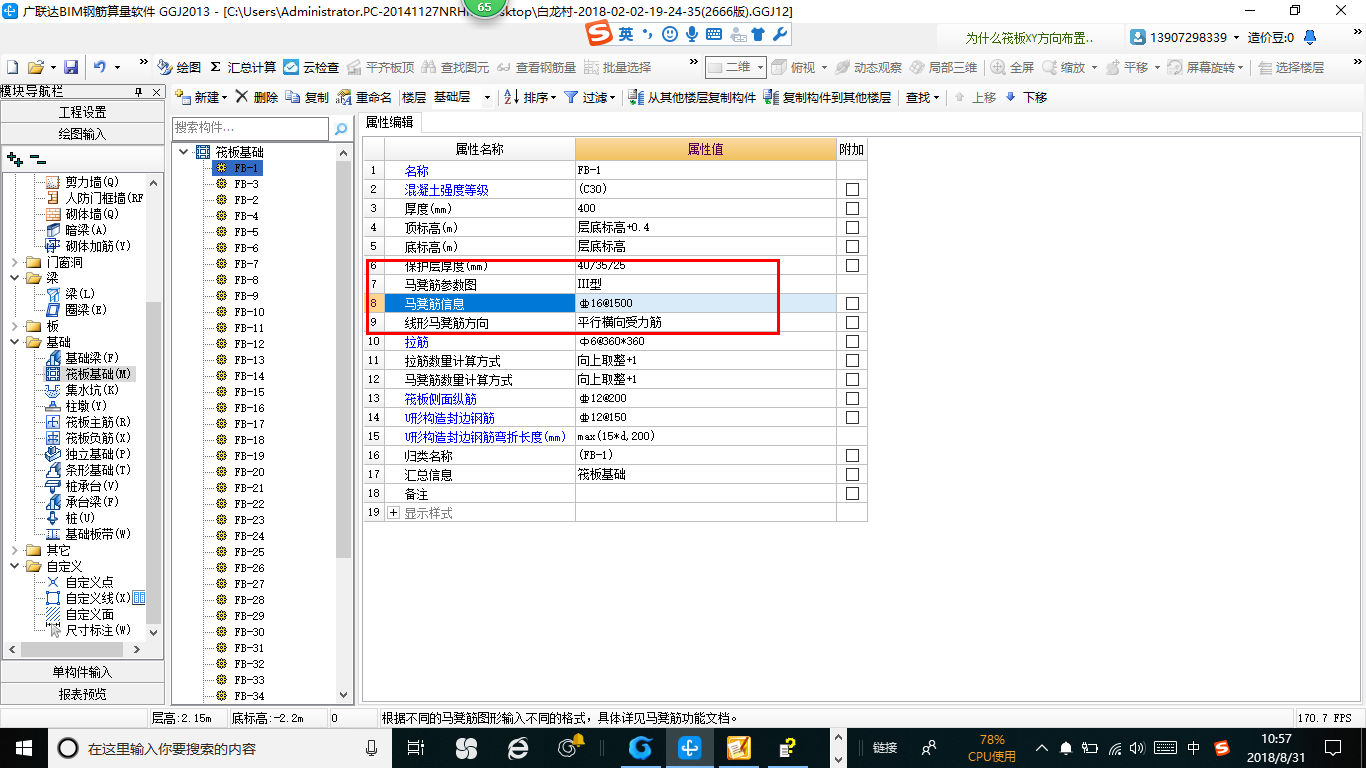Open 基础层 floor dropdown
The image size is (1366, 768).
click(x=487, y=97)
